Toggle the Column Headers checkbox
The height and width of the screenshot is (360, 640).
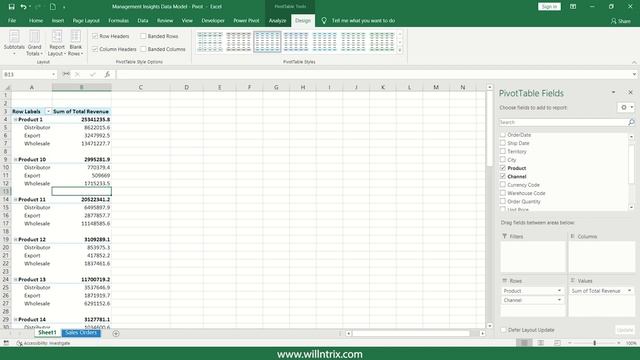click(95, 49)
